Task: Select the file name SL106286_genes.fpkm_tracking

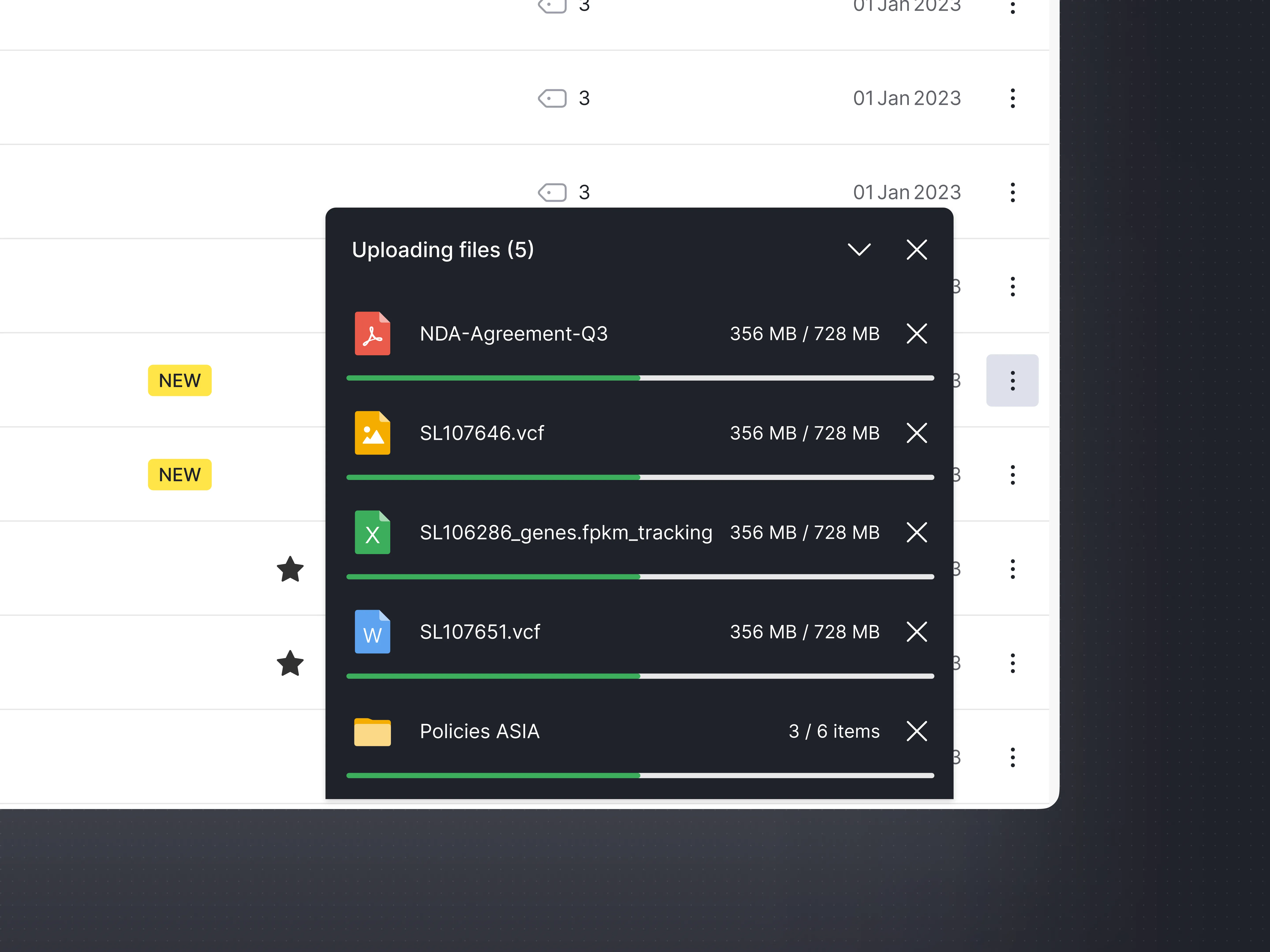Action: pos(566,532)
